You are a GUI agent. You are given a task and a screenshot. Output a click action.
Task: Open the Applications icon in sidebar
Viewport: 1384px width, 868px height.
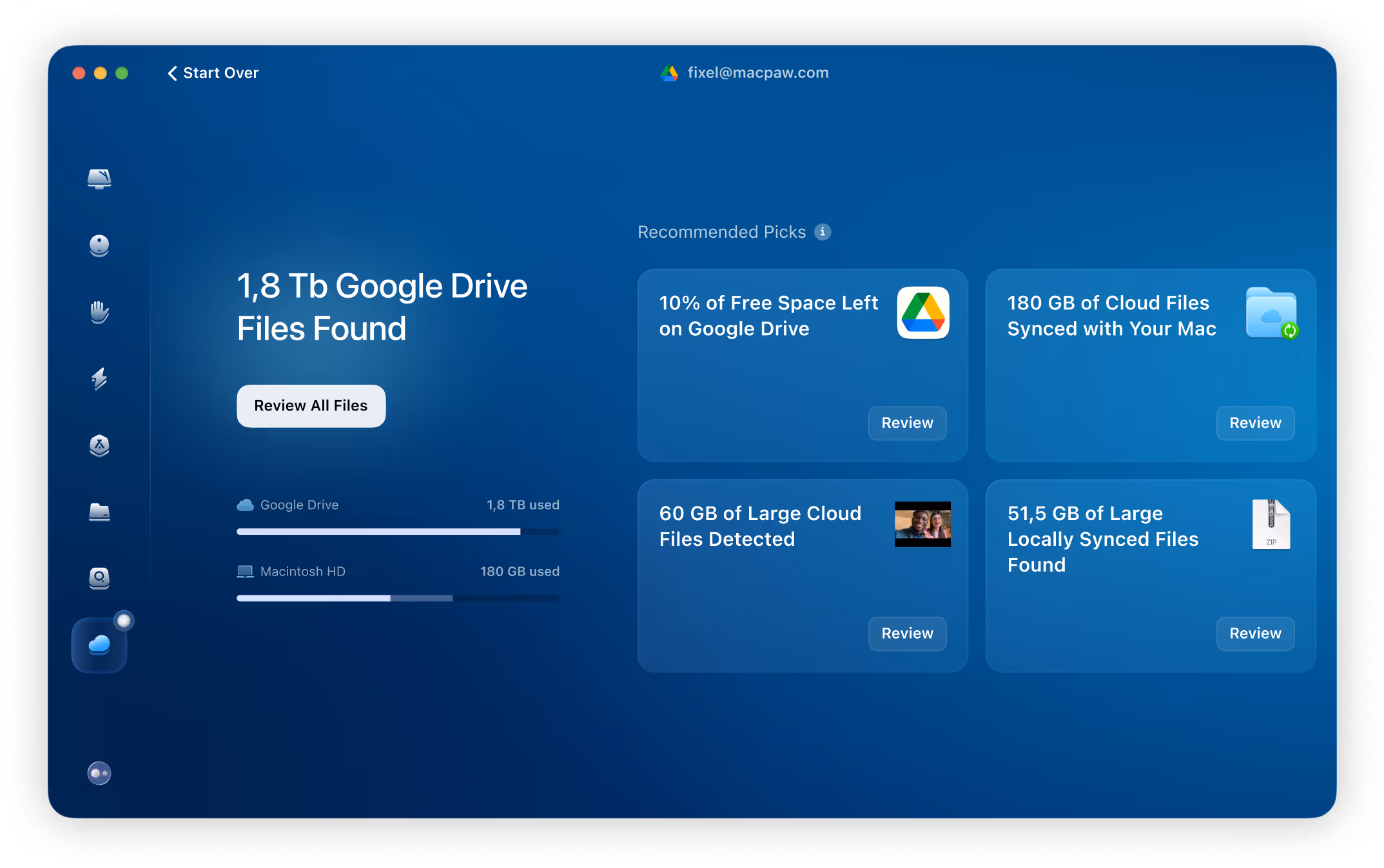click(99, 445)
